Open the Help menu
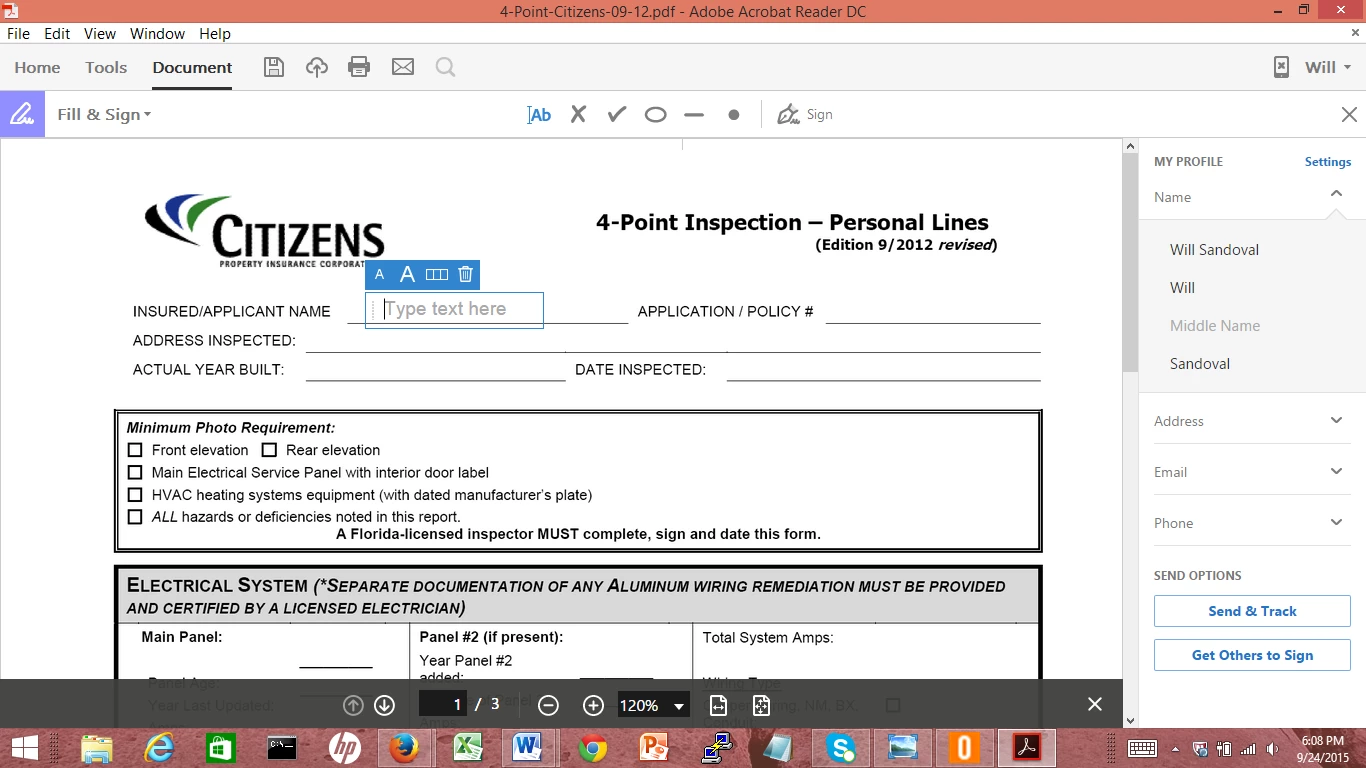Screen dimensions: 1366x768 [x=215, y=33]
